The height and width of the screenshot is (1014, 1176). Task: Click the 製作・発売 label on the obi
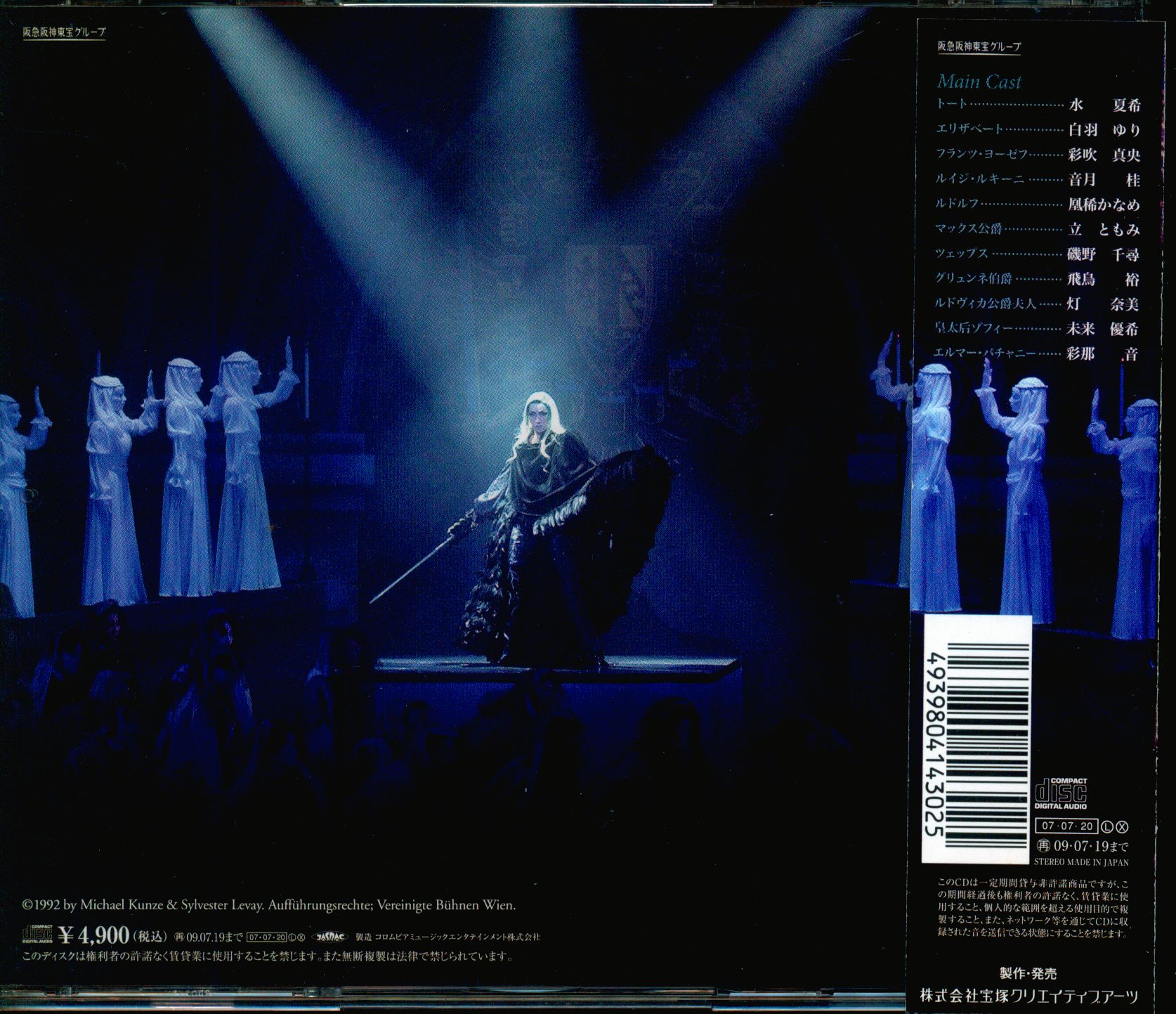[1028, 973]
